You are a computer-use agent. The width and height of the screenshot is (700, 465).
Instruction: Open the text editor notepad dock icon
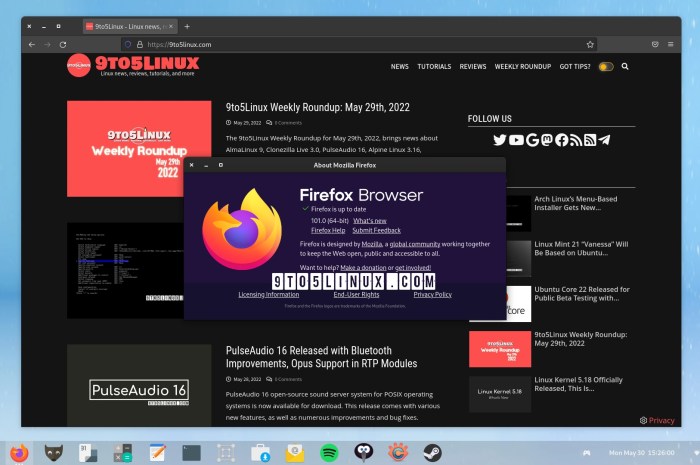click(157, 453)
